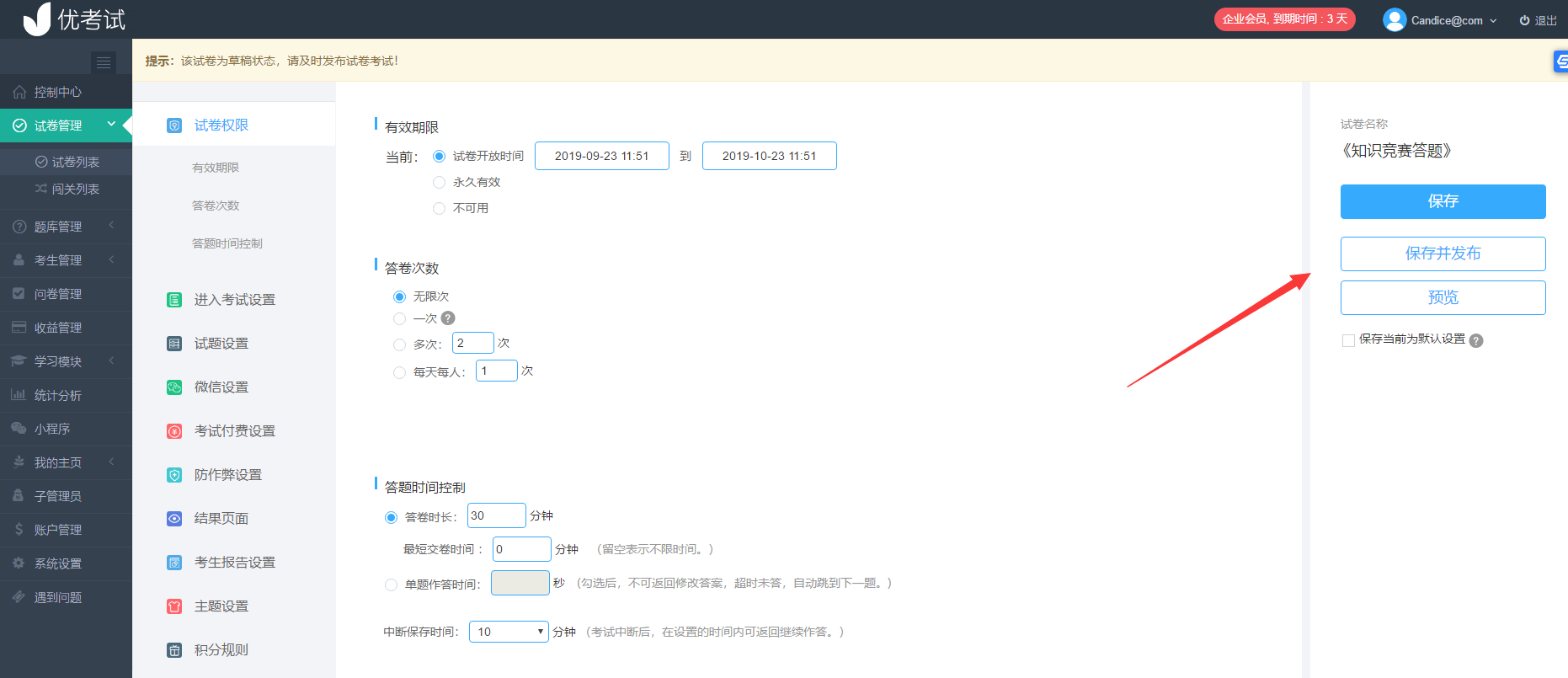
Task: Click the 系统设置 gear icon
Action: [x=19, y=563]
